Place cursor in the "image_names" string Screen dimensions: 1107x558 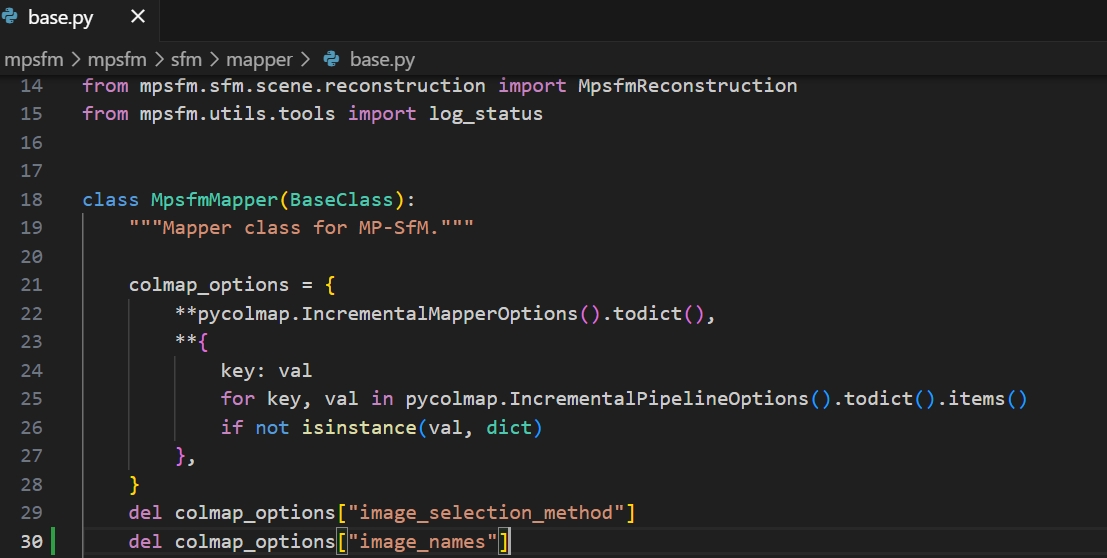coord(427,542)
